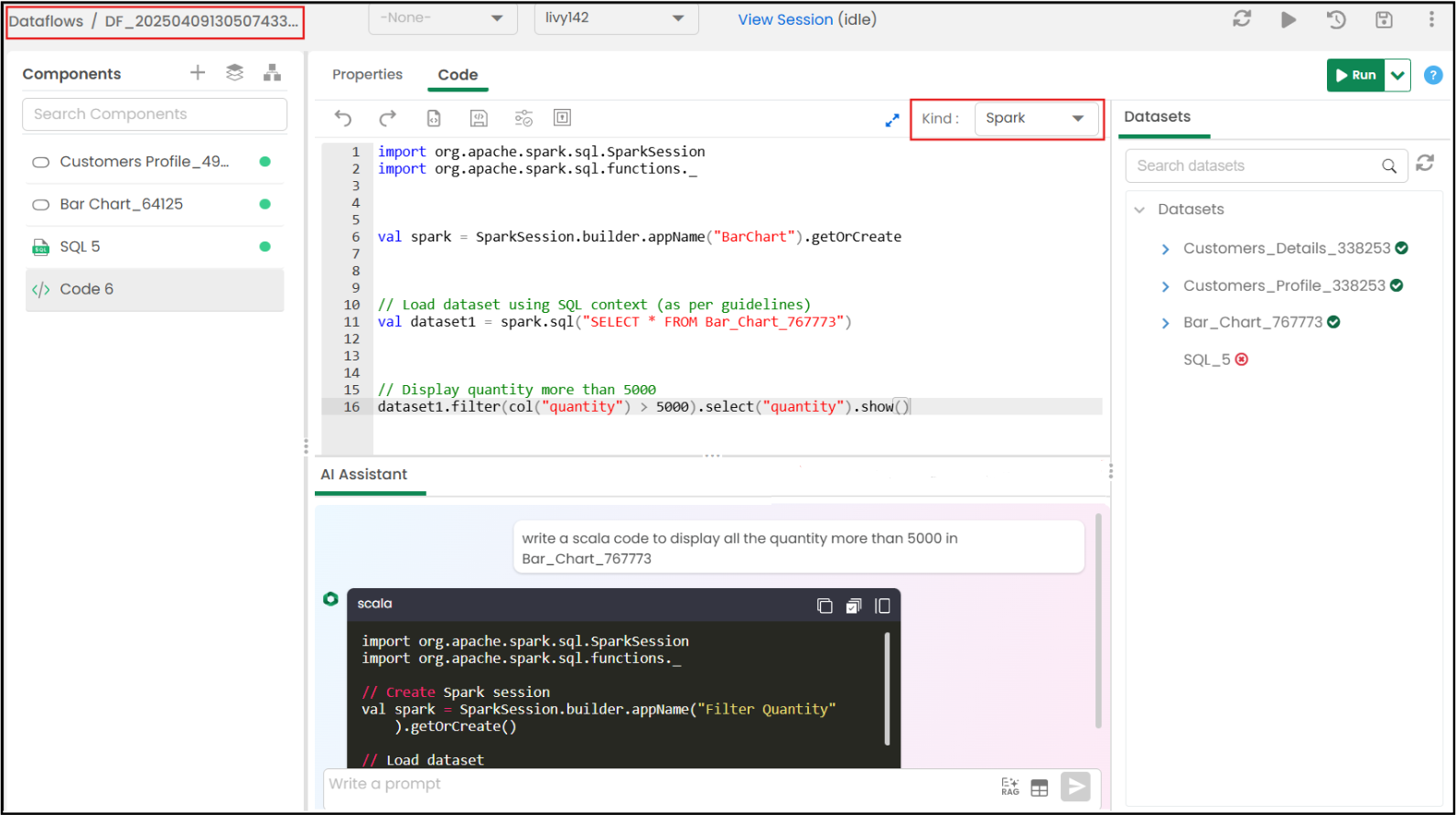Redo the last code edit
Image resolution: width=1456 pixels, height=815 pixels.
click(388, 118)
